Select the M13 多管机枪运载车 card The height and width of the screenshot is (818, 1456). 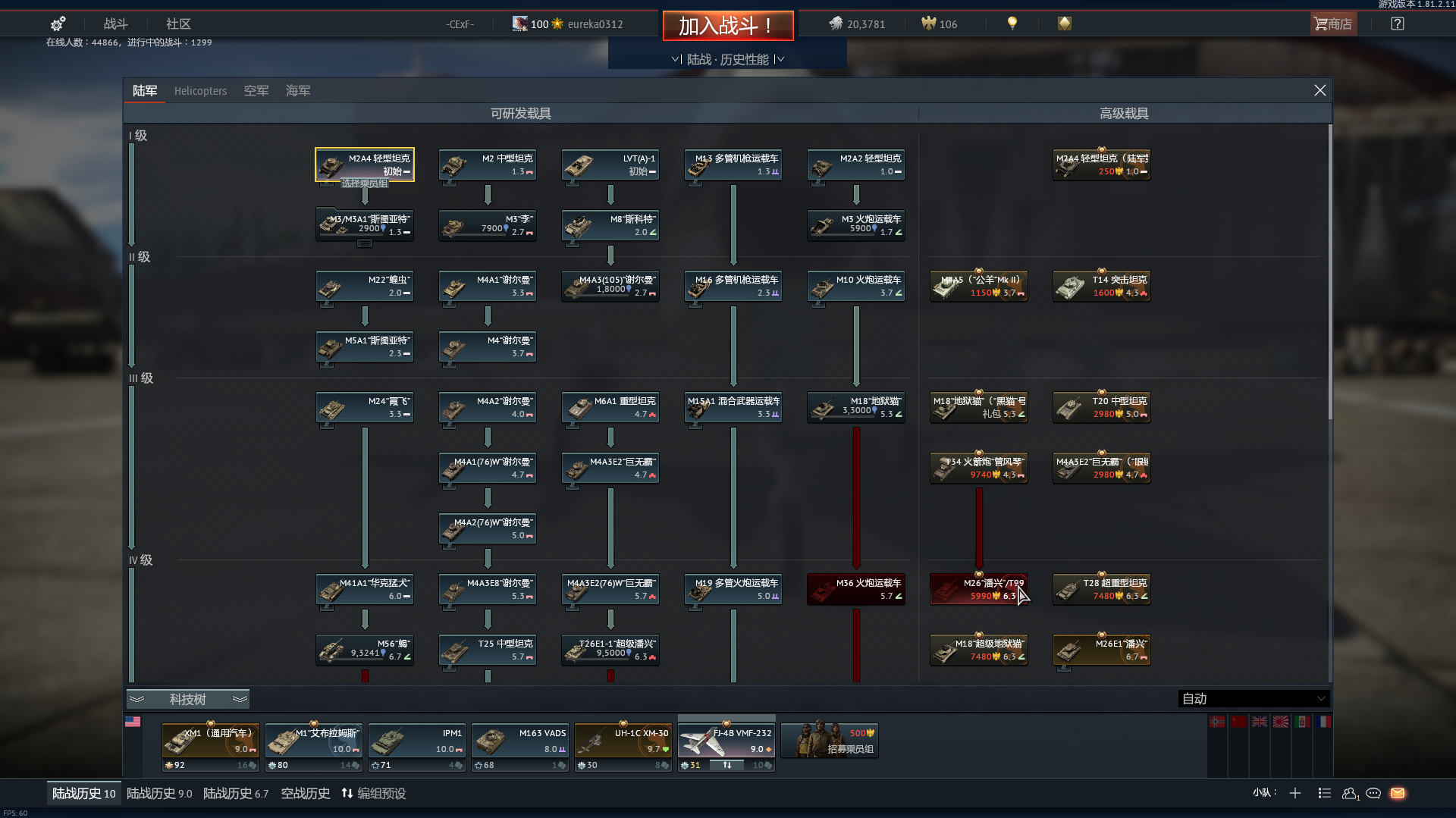coord(733,165)
